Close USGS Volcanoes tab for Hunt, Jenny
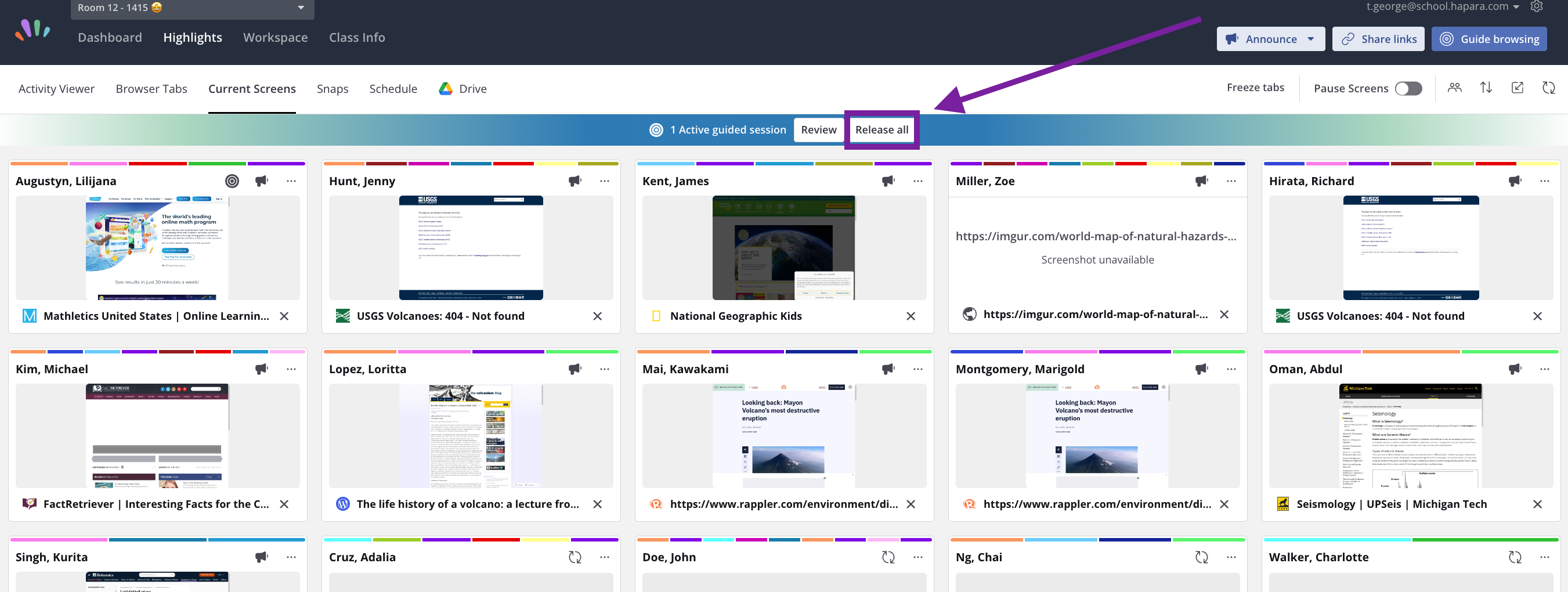Viewport: 1568px width, 592px height. [598, 316]
